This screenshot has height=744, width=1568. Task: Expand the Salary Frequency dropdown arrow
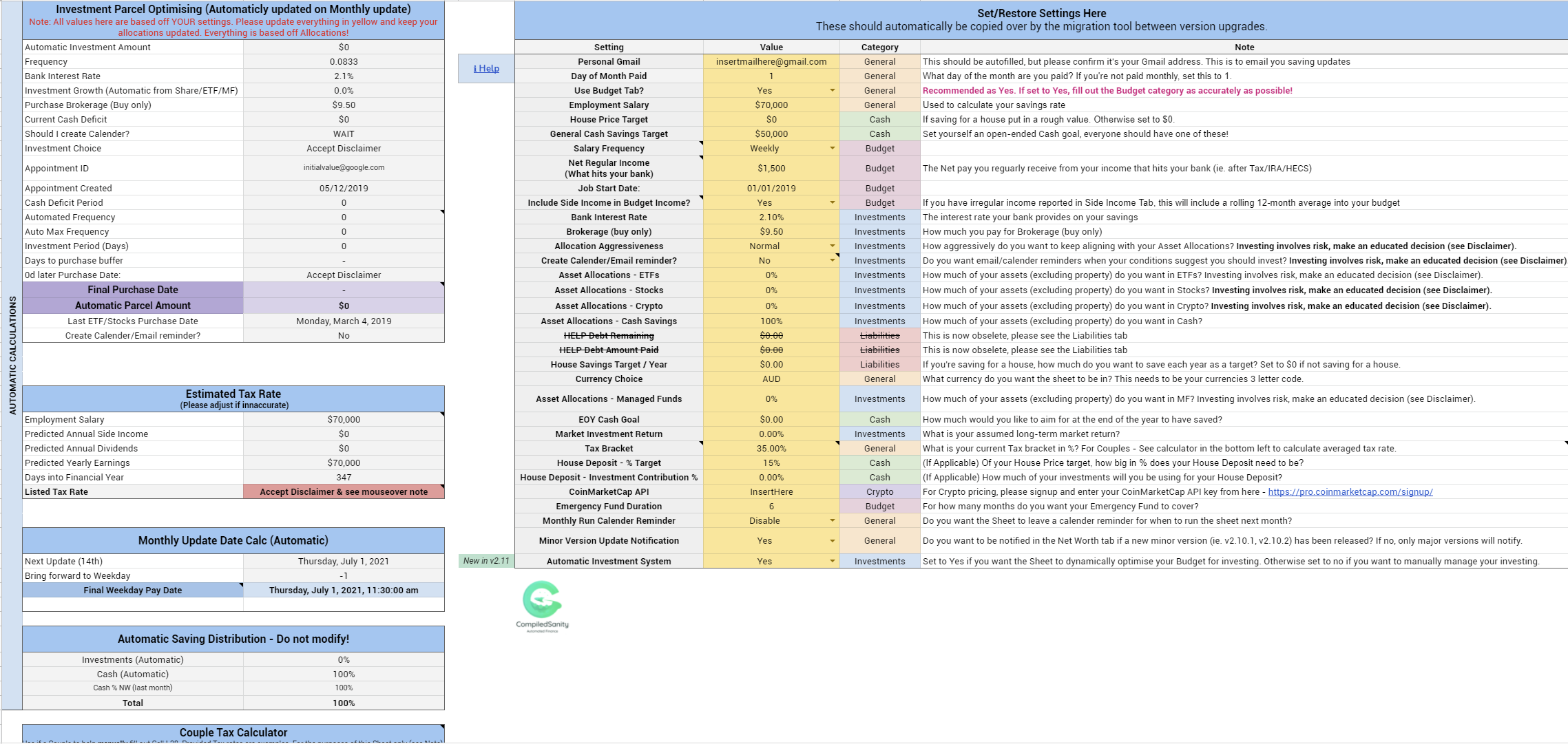[832, 148]
